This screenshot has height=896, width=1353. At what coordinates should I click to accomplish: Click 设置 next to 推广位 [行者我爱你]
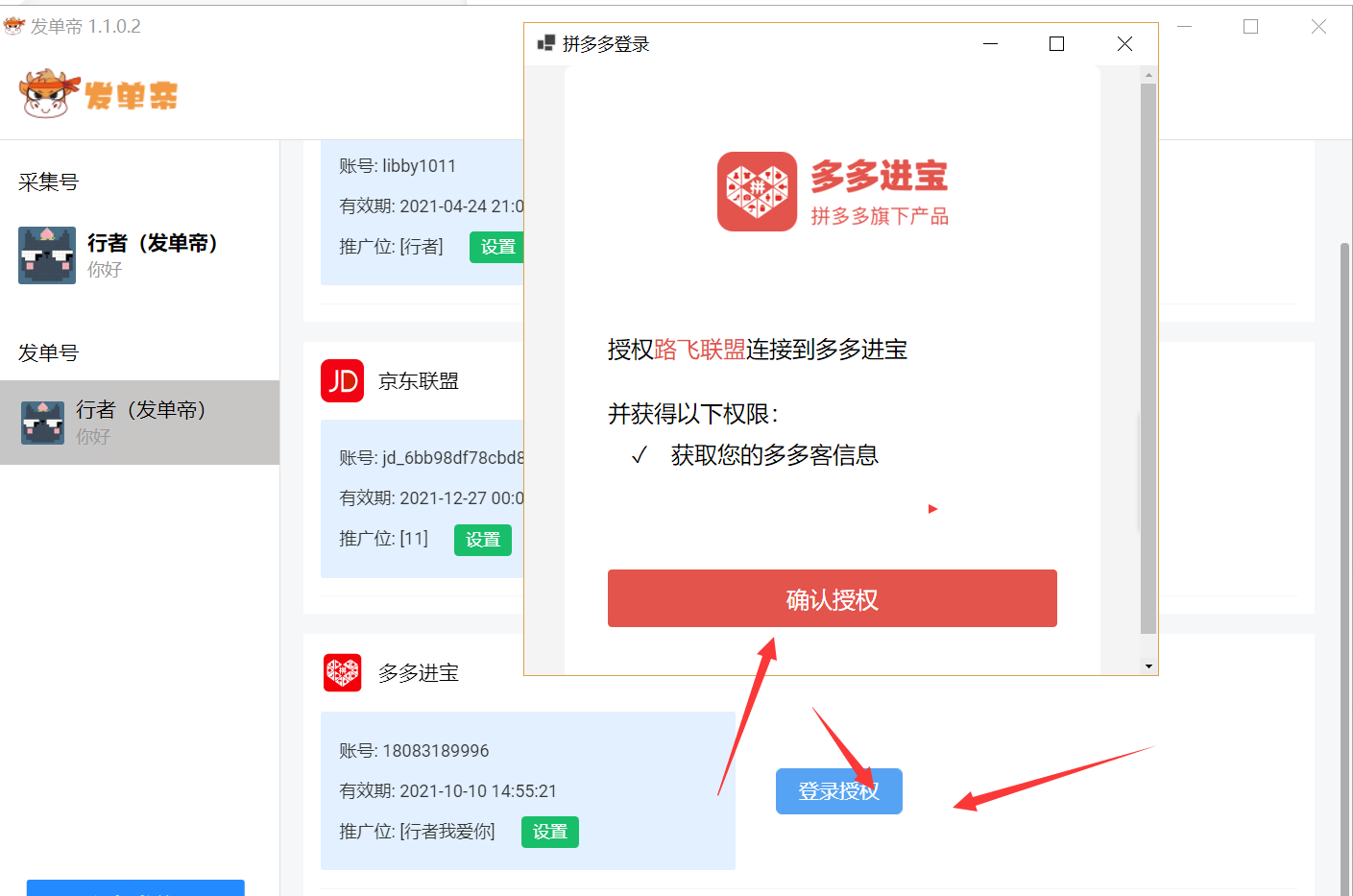click(549, 832)
